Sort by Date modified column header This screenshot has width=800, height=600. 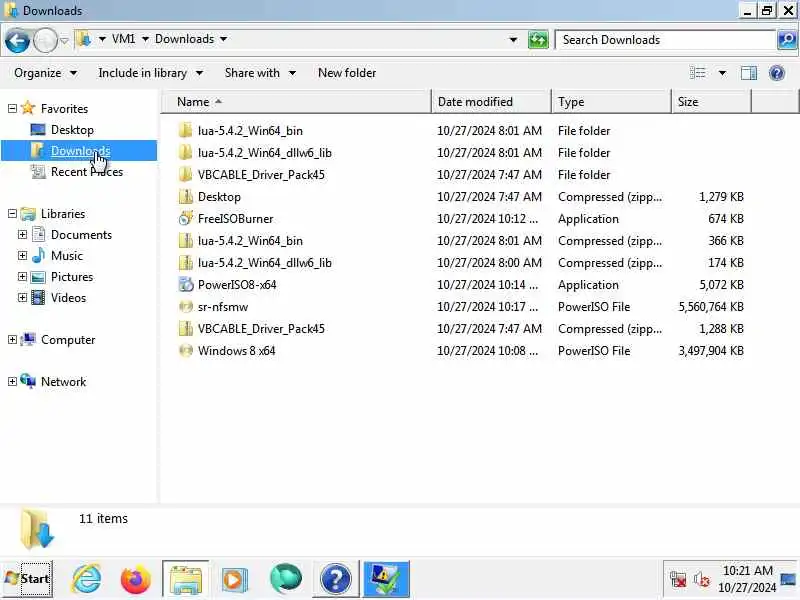491,102
